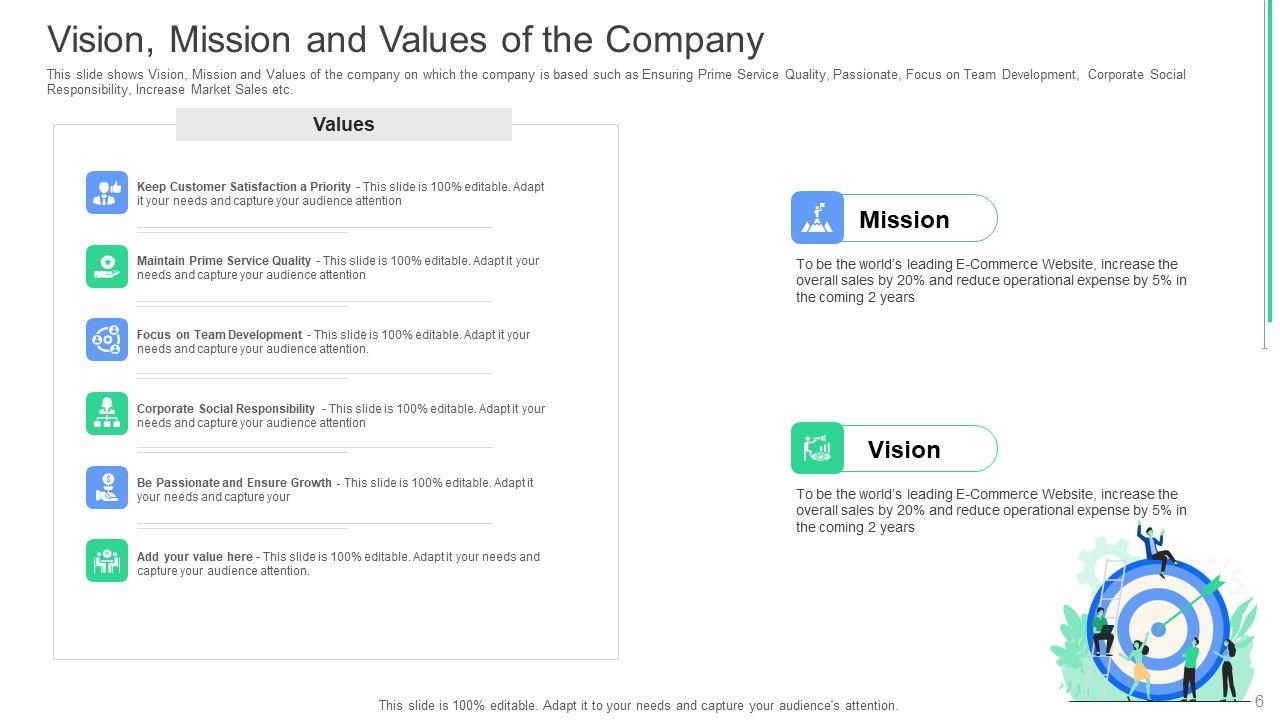Viewport: 1280px width, 720px height.
Task: Click the Be Passionate and Ensure Growth icon
Action: pyautogui.click(x=107, y=488)
